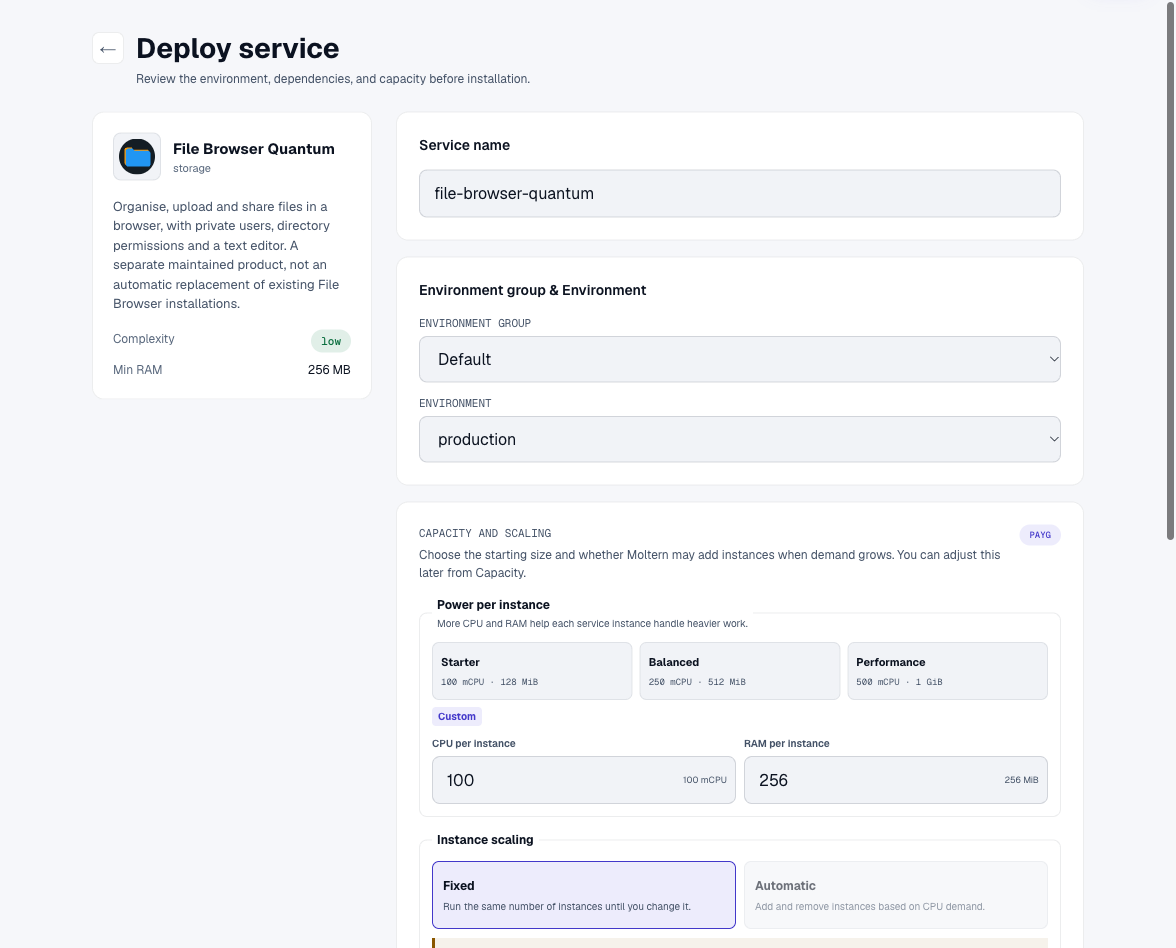Select the Starter power preset
This screenshot has height=948, width=1176.
tap(532, 671)
